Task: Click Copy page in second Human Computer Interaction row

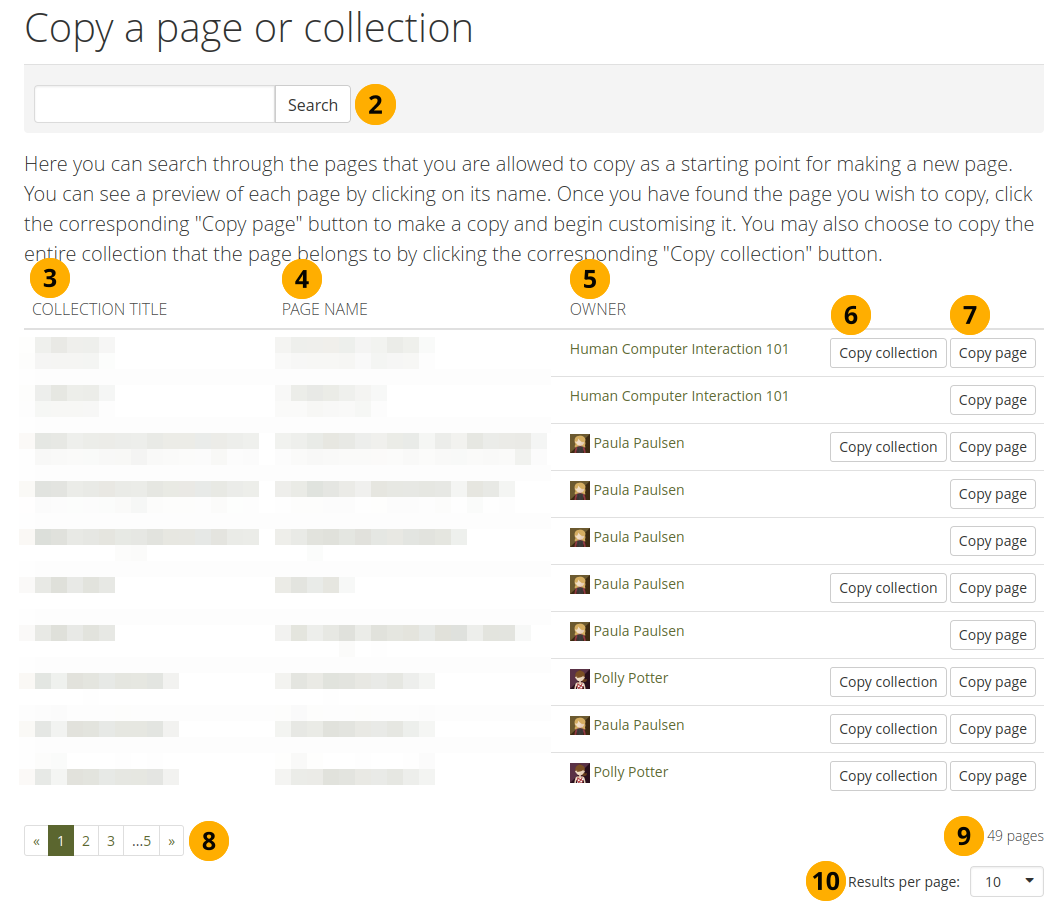Action: tap(992, 400)
